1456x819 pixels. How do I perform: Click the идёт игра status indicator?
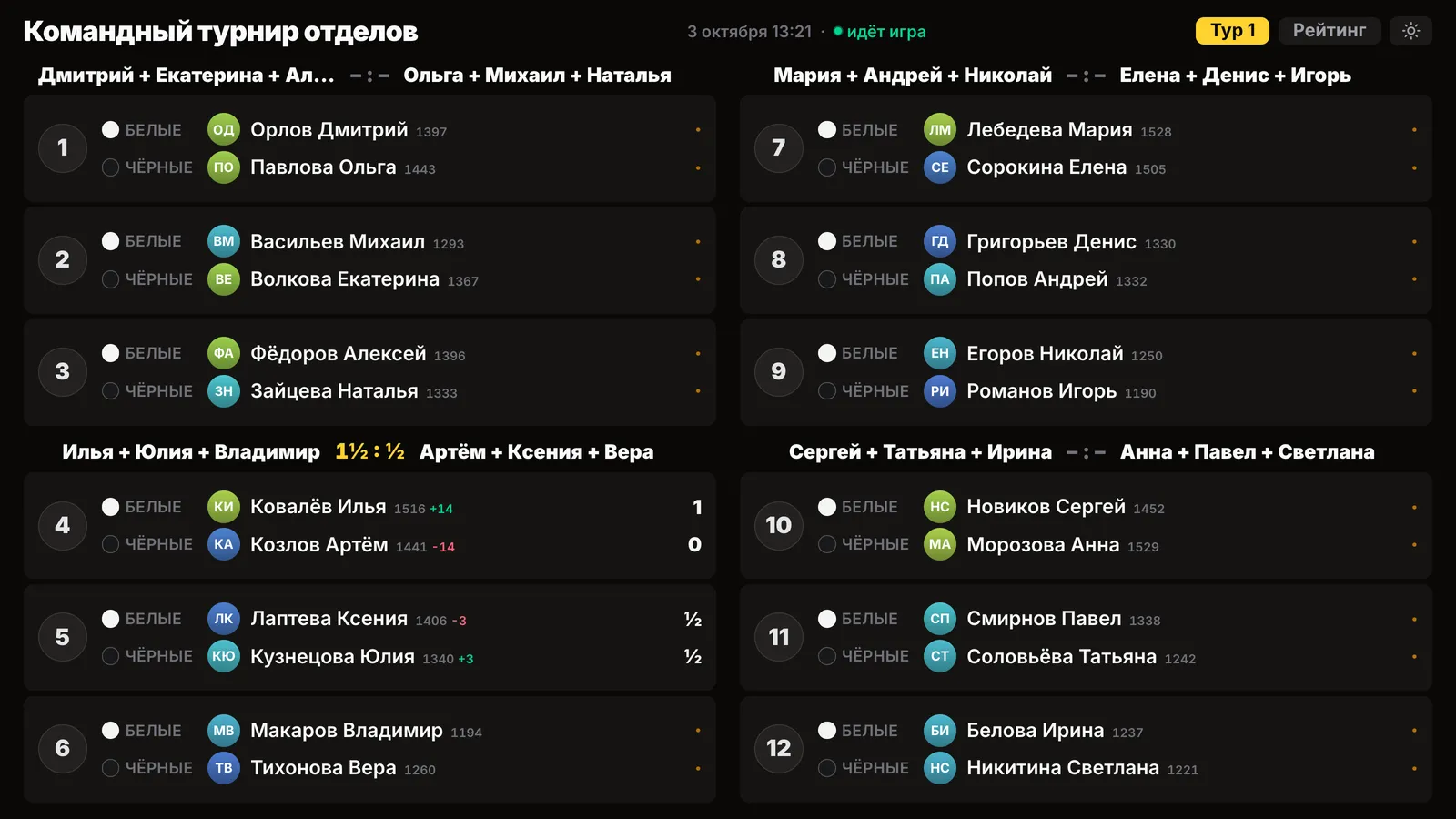point(879,32)
